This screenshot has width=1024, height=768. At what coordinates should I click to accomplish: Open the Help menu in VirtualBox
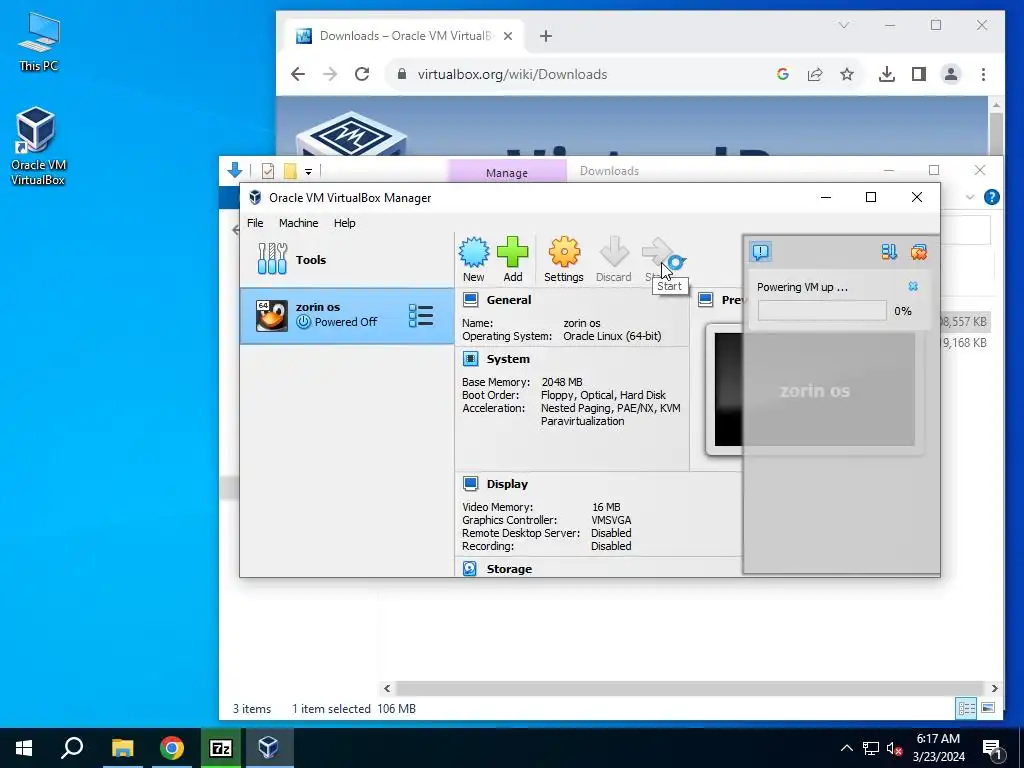(x=344, y=223)
